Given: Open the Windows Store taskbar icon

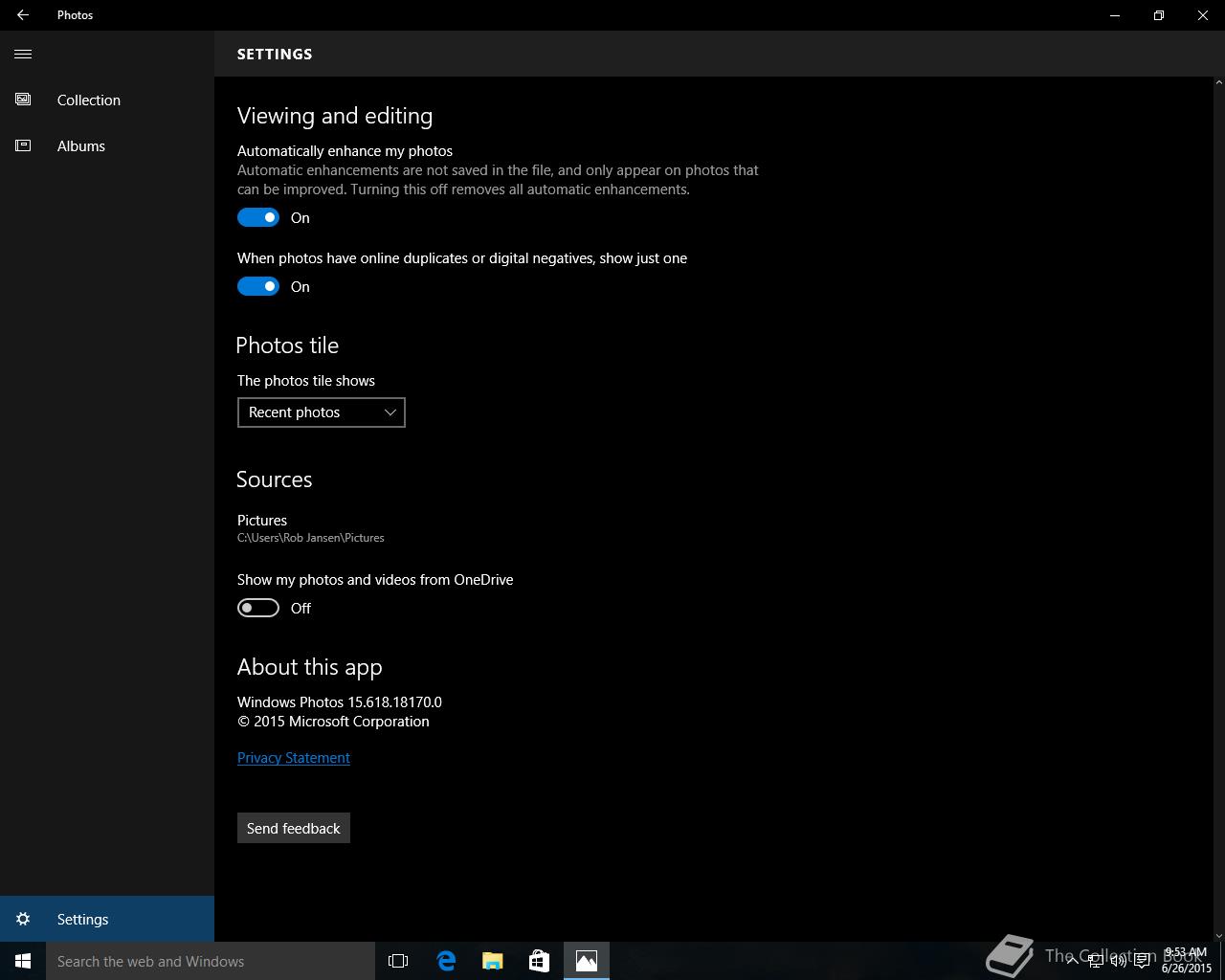Looking at the screenshot, I should tap(540, 961).
